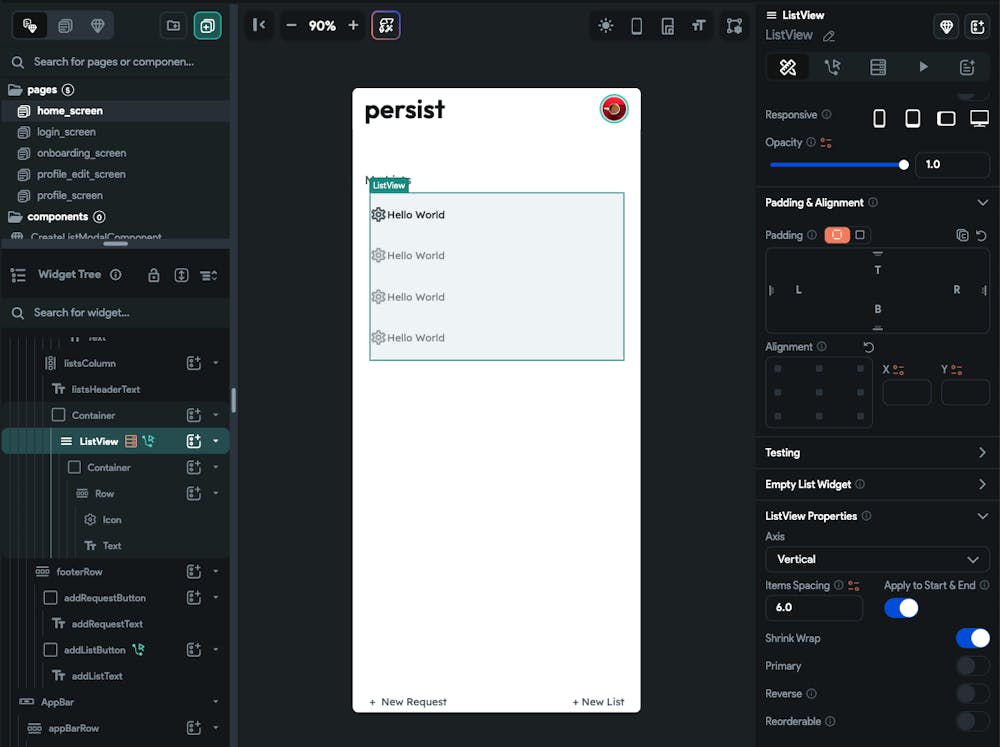1000x747 pixels.
Task: Open the widget connections graph icon
Action: (x=734, y=26)
